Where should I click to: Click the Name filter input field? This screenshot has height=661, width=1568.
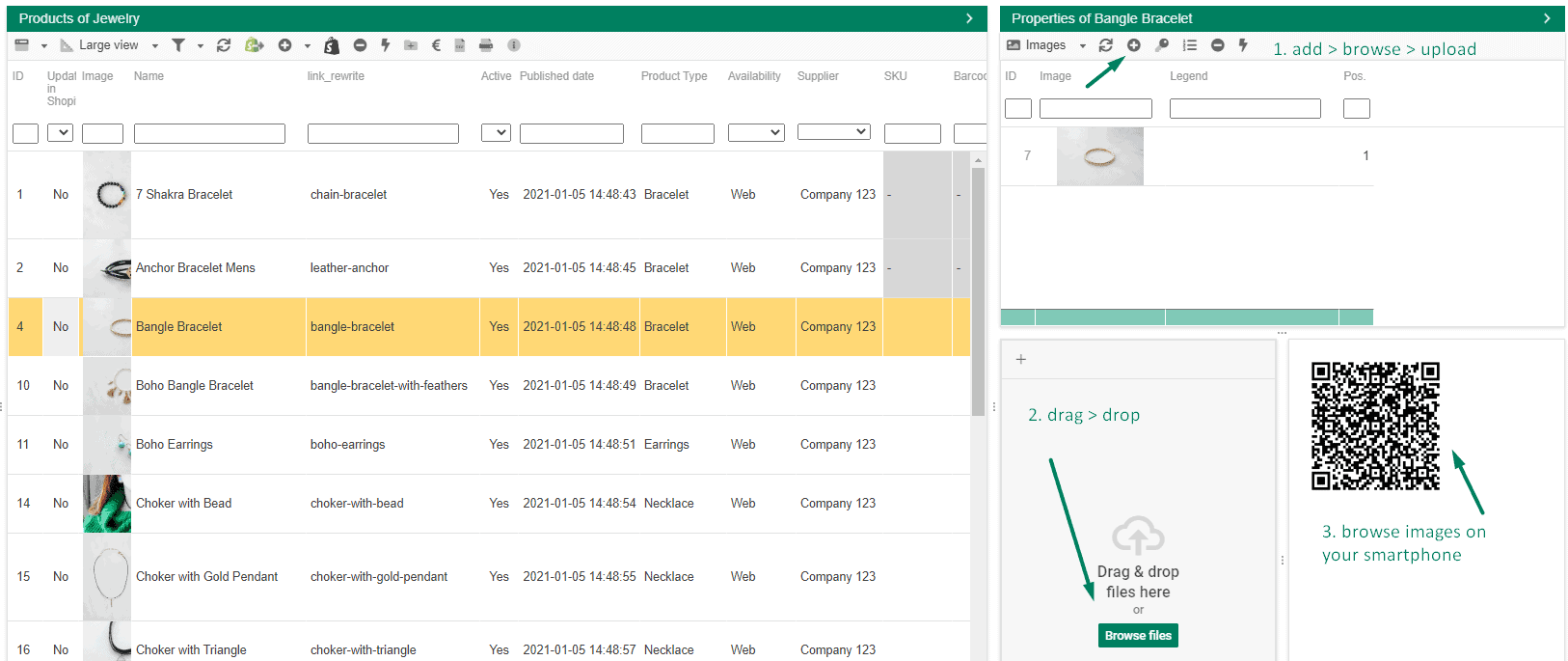[x=209, y=133]
